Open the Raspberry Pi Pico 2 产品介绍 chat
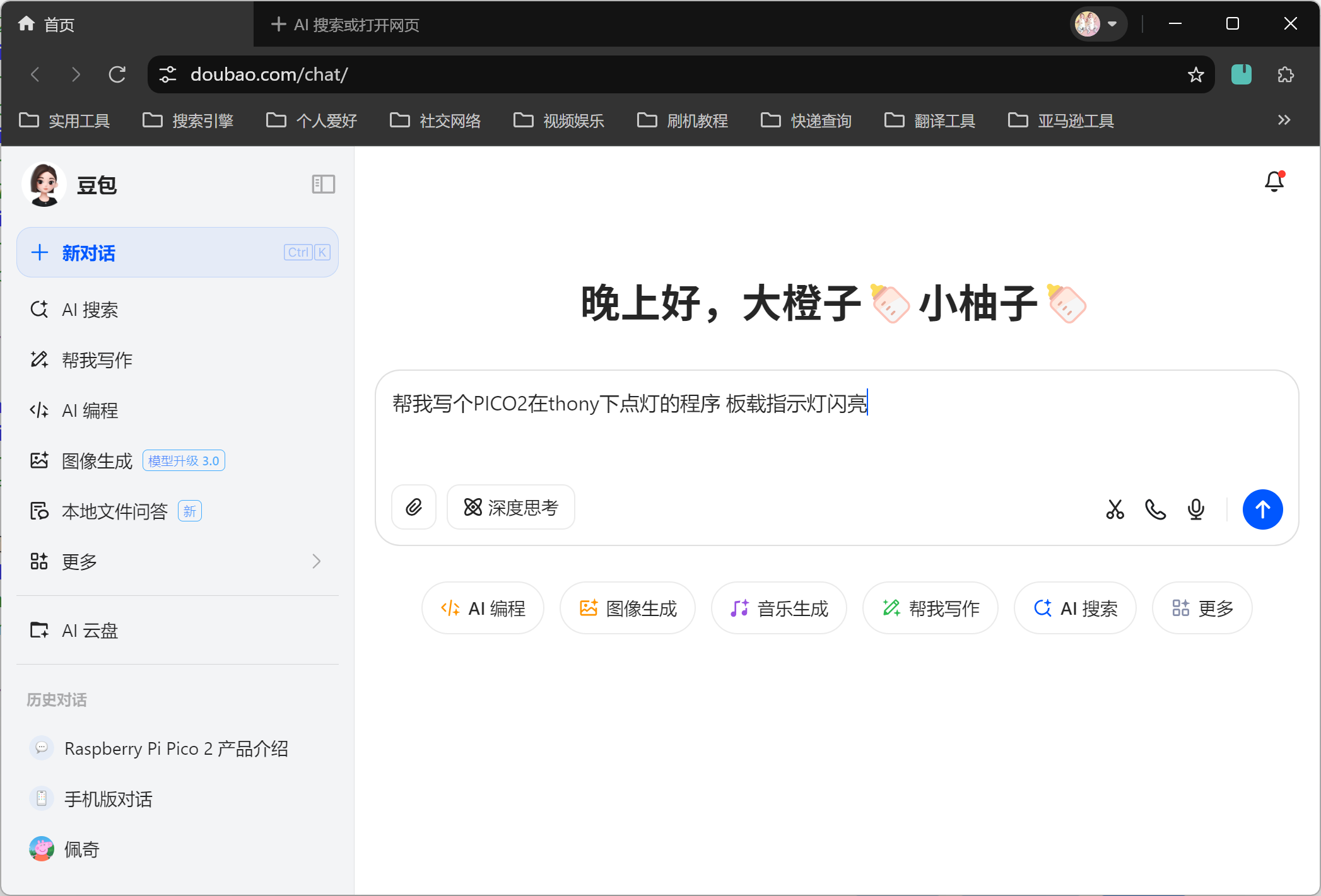Screen dimensions: 1321x896 point(177,748)
